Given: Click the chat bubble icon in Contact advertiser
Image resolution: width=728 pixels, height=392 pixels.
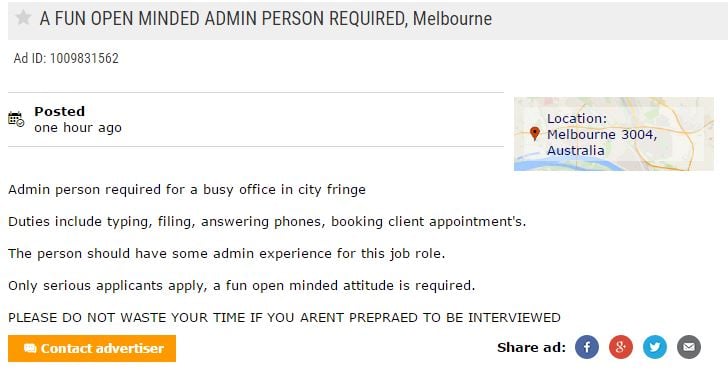Looking at the screenshot, I should pos(30,348).
